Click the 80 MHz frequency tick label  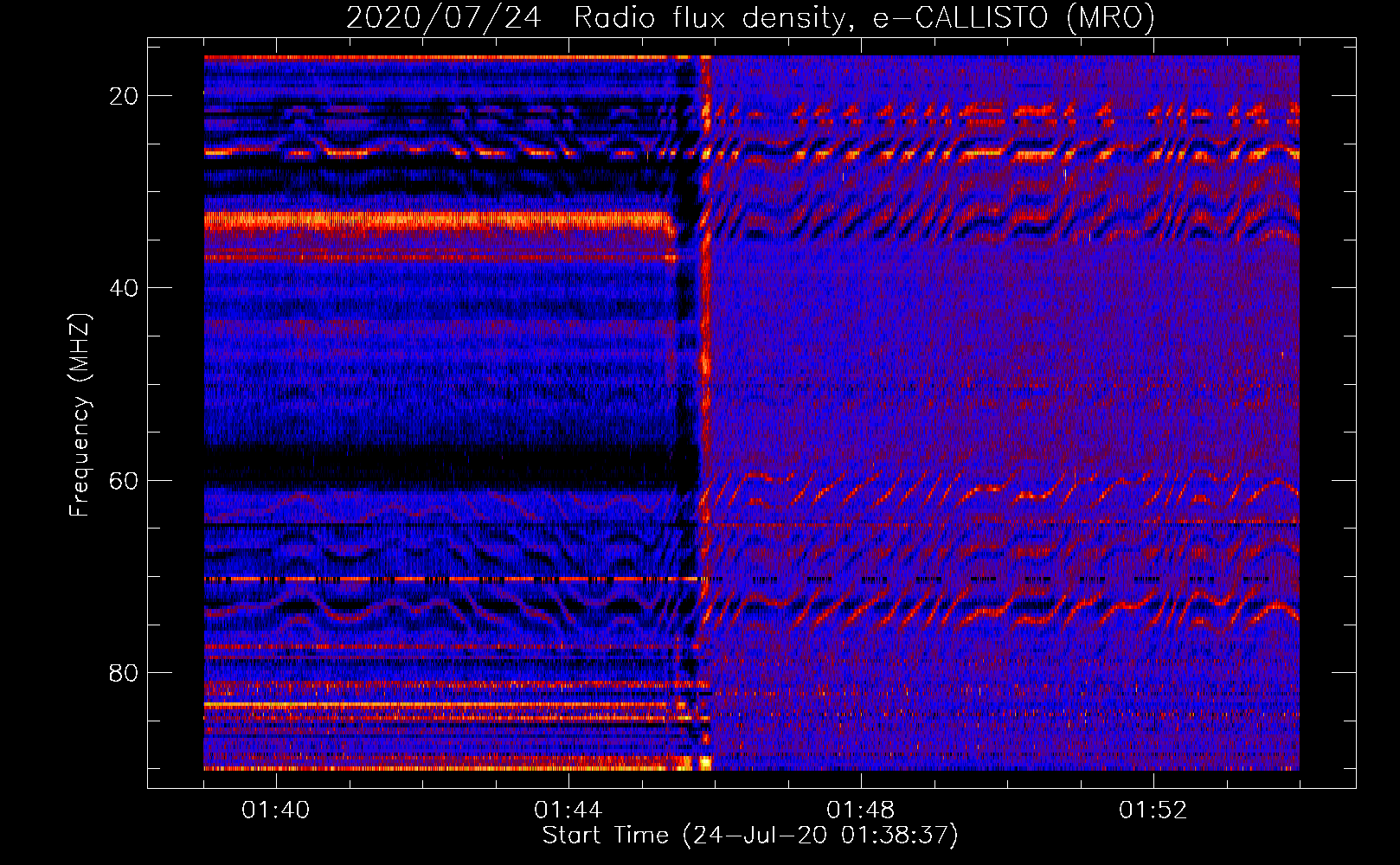(125, 672)
